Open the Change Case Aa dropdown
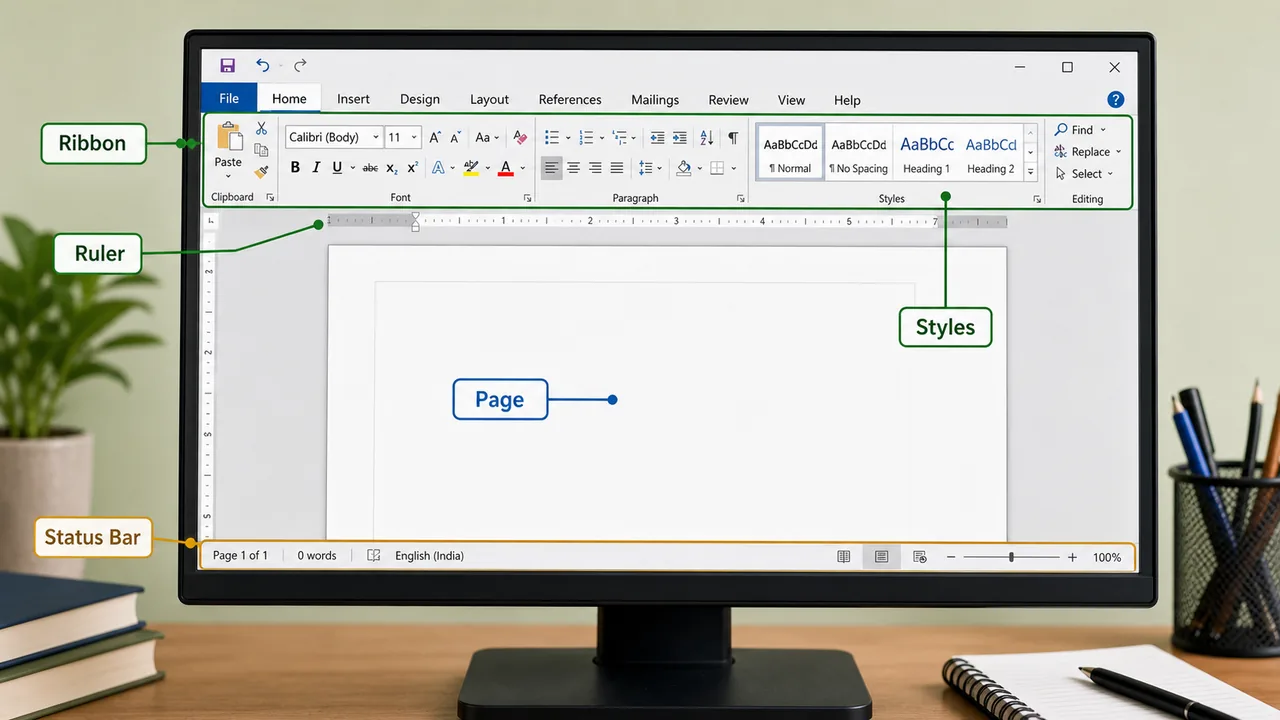 pos(487,138)
